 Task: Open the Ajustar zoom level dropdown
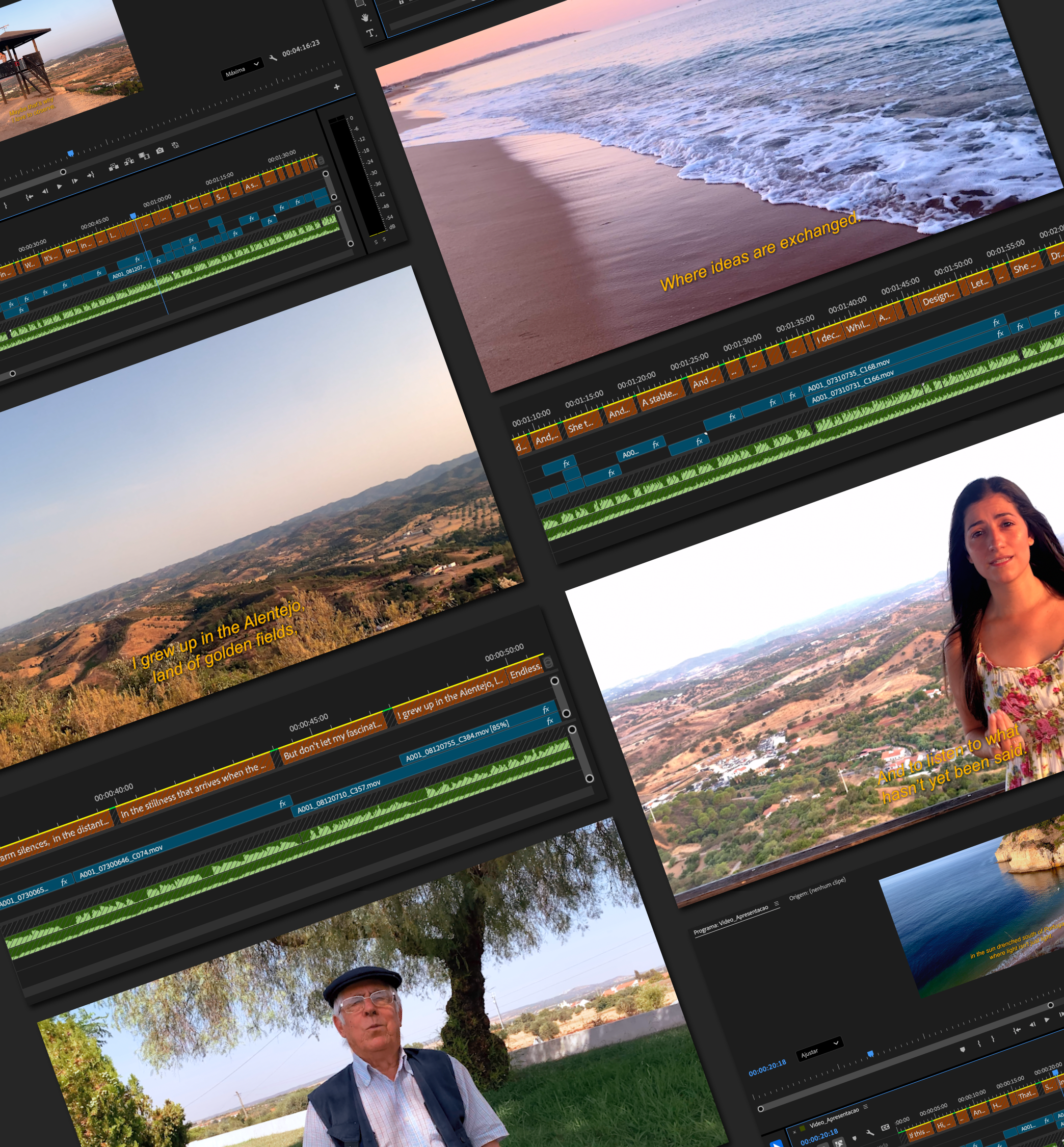coord(820,1048)
